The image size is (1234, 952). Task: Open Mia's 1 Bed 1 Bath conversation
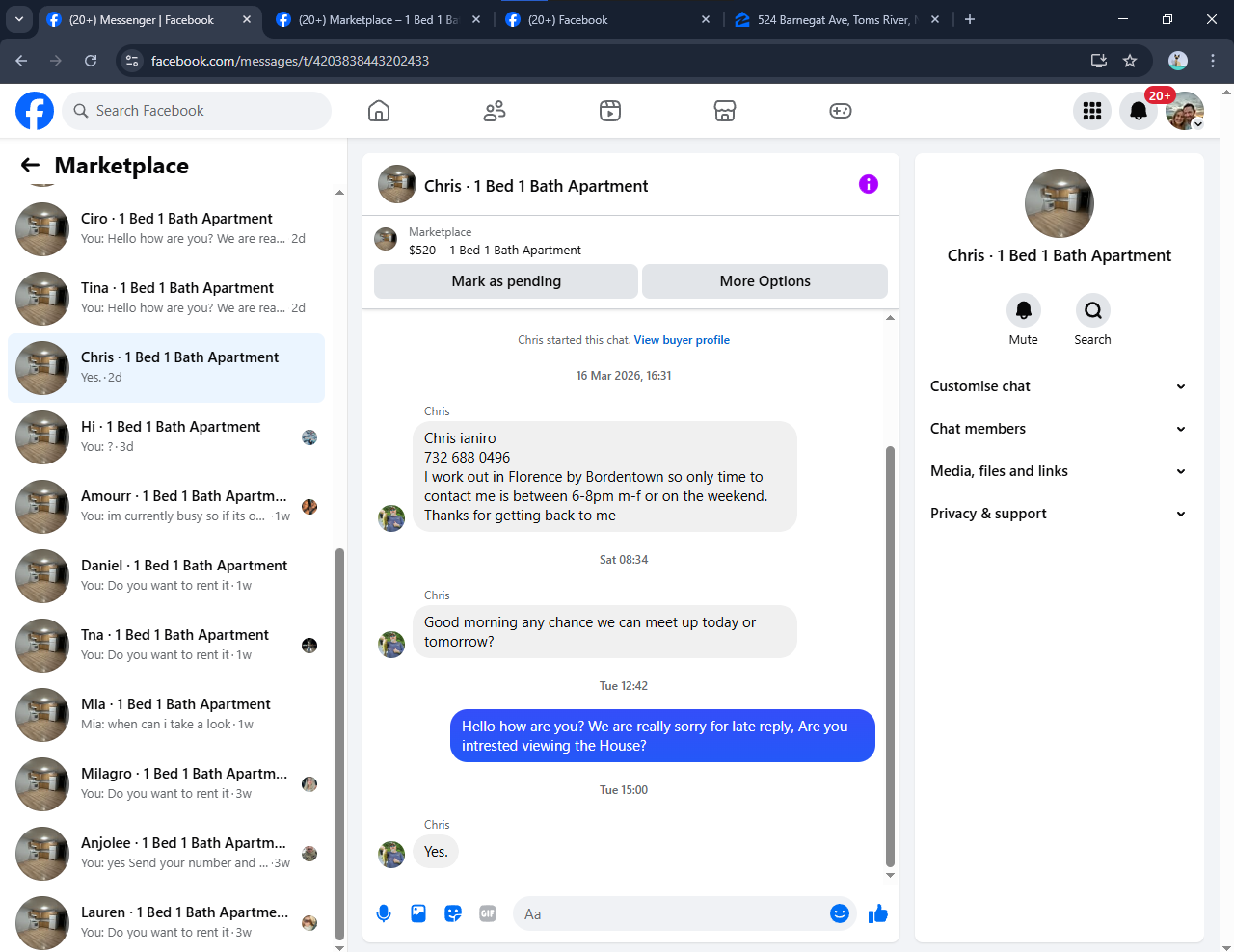point(166,715)
